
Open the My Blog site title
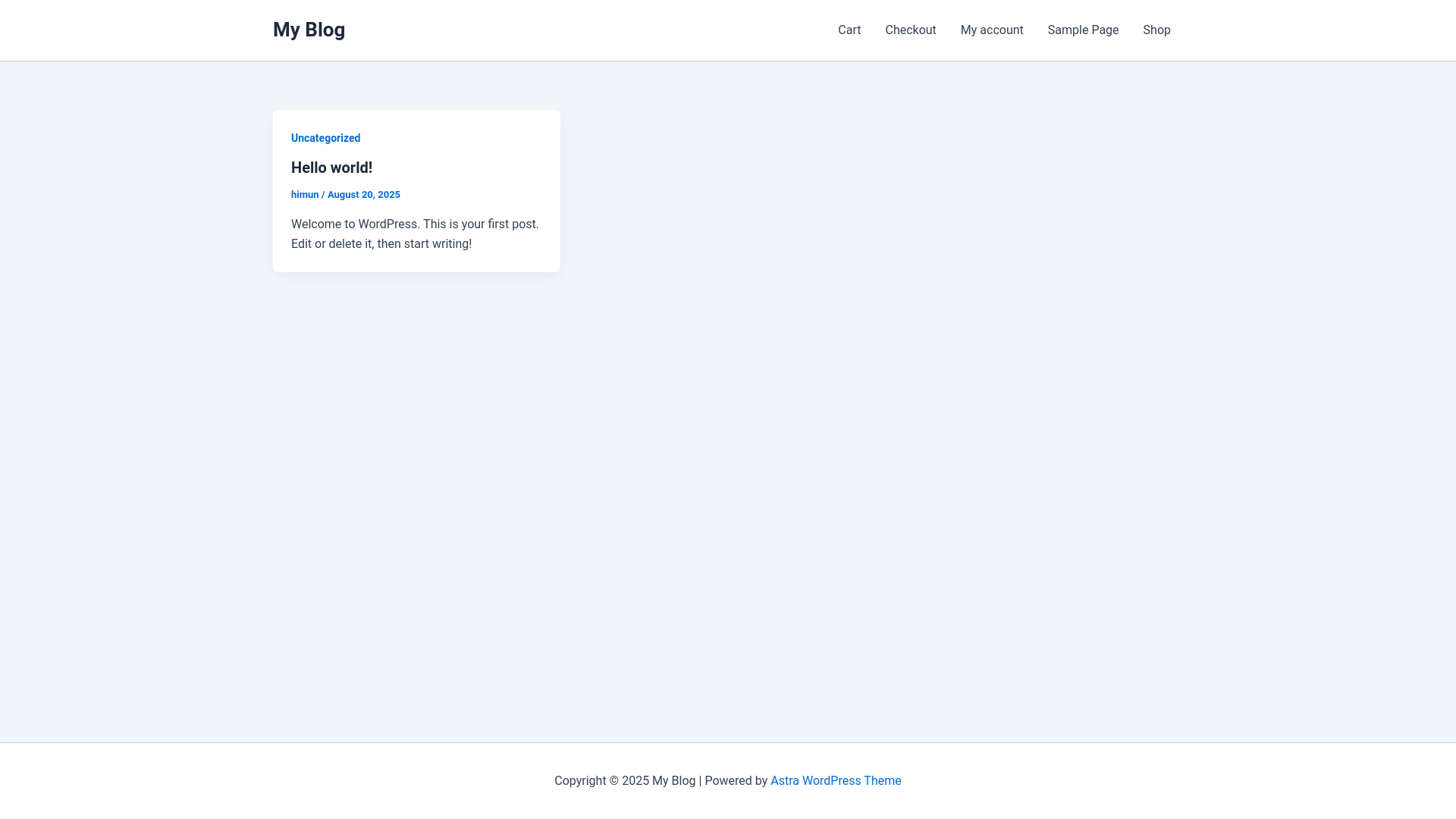[309, 30]
